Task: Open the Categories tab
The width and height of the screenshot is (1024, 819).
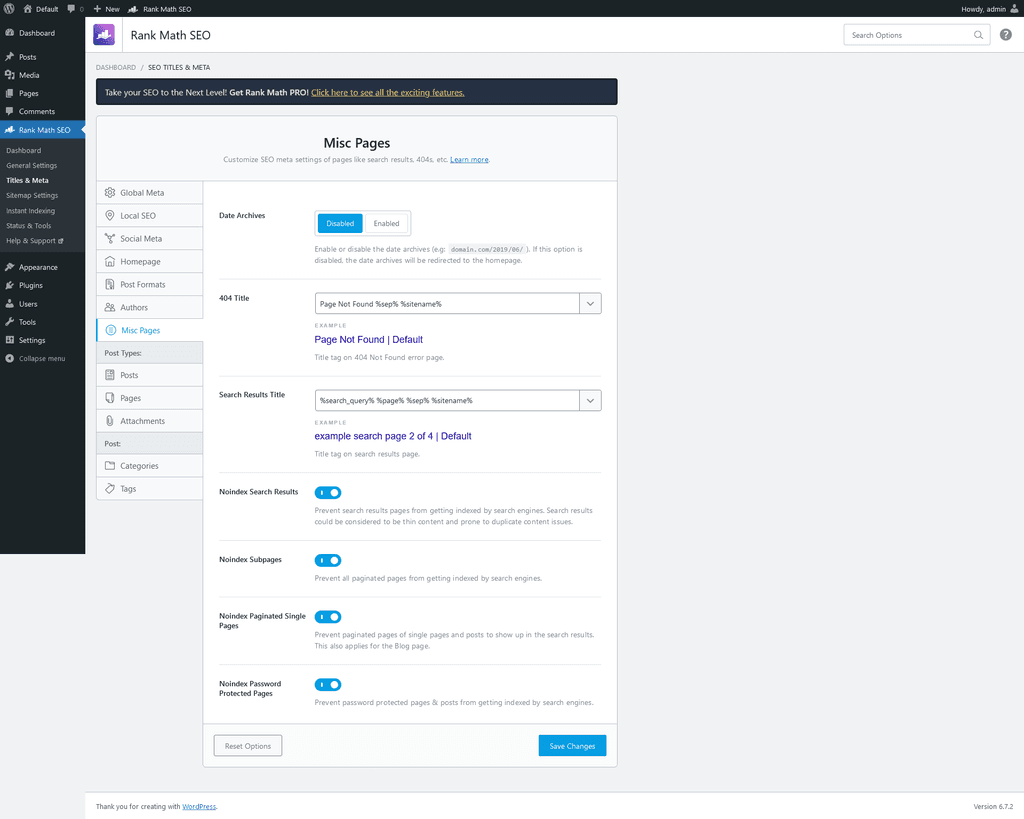Action: 150,466
